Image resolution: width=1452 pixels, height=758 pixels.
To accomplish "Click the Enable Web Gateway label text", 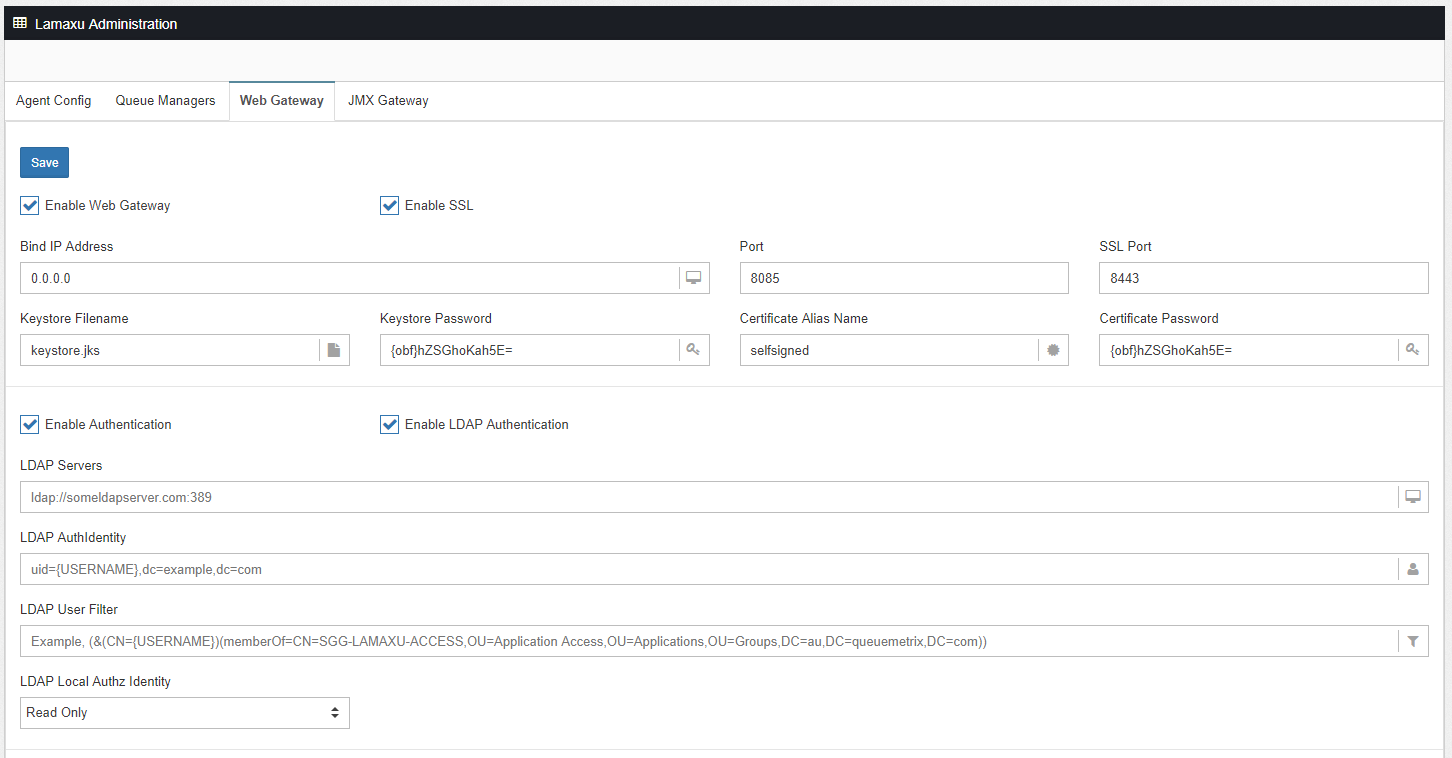I will [108, 206].
